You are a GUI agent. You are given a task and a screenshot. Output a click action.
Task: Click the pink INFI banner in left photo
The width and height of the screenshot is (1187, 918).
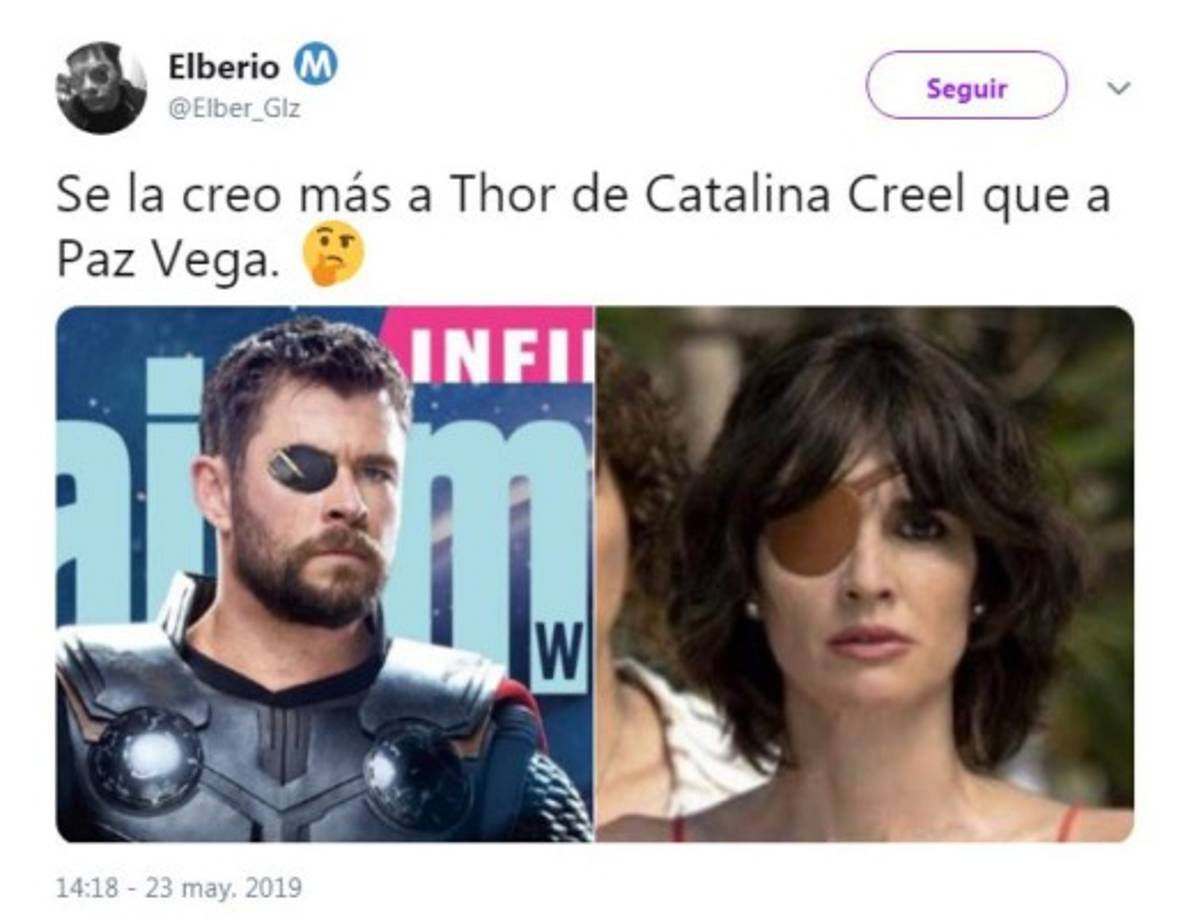point(488,345)
